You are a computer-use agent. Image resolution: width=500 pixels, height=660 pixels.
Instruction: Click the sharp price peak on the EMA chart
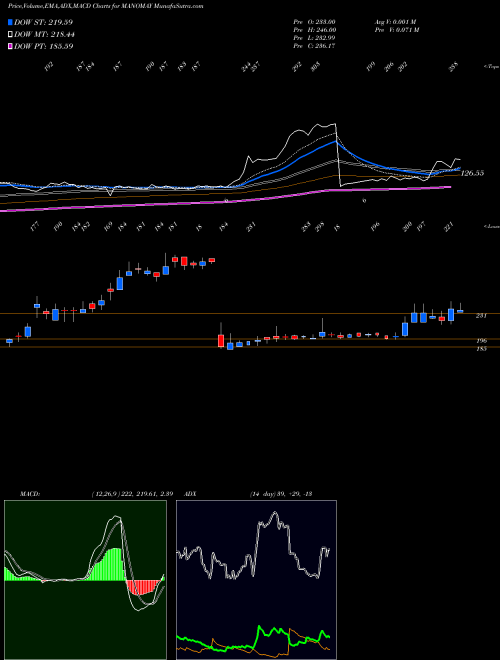(x=335, y=124)
